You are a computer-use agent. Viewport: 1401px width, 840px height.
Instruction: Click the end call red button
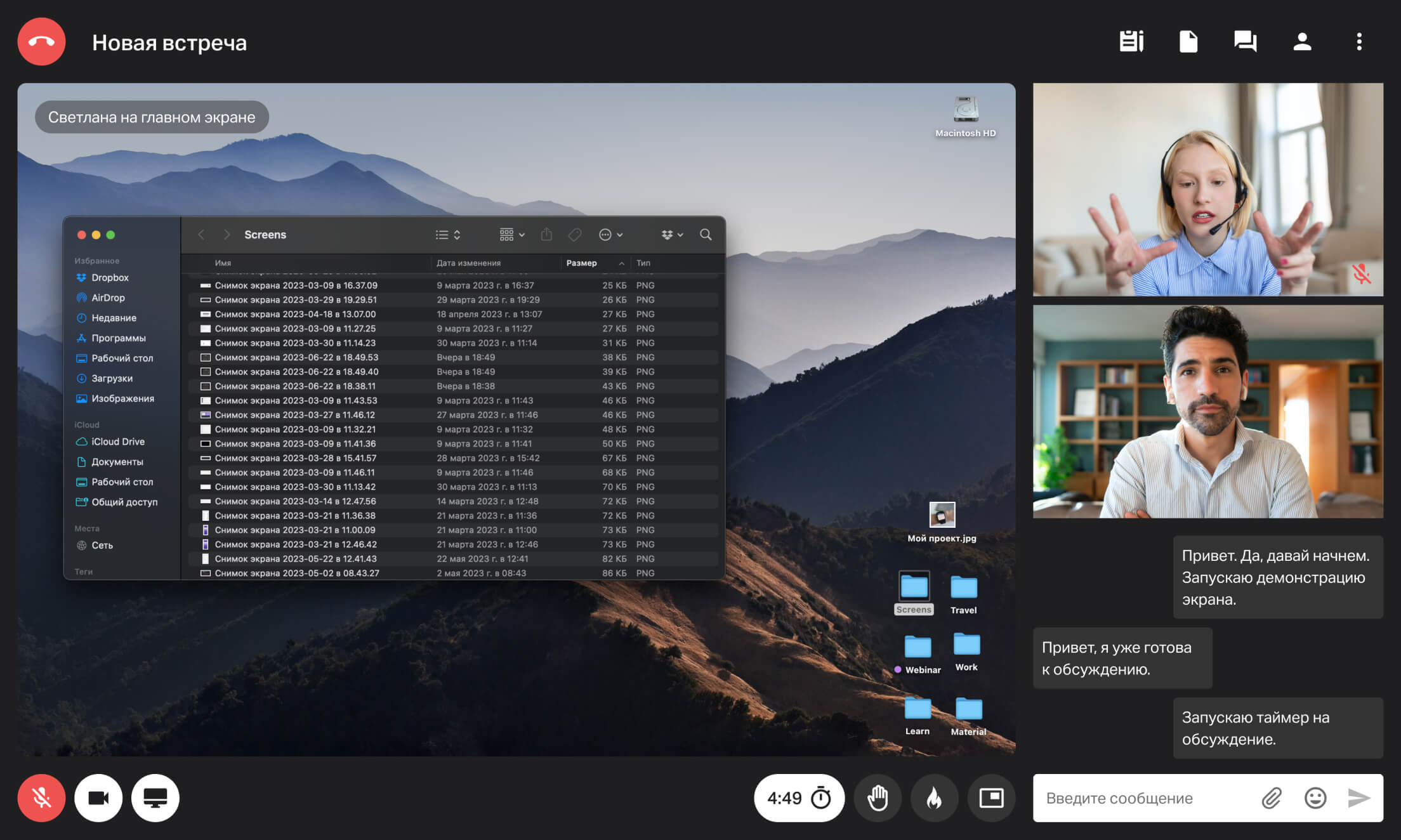click(42, 42)
